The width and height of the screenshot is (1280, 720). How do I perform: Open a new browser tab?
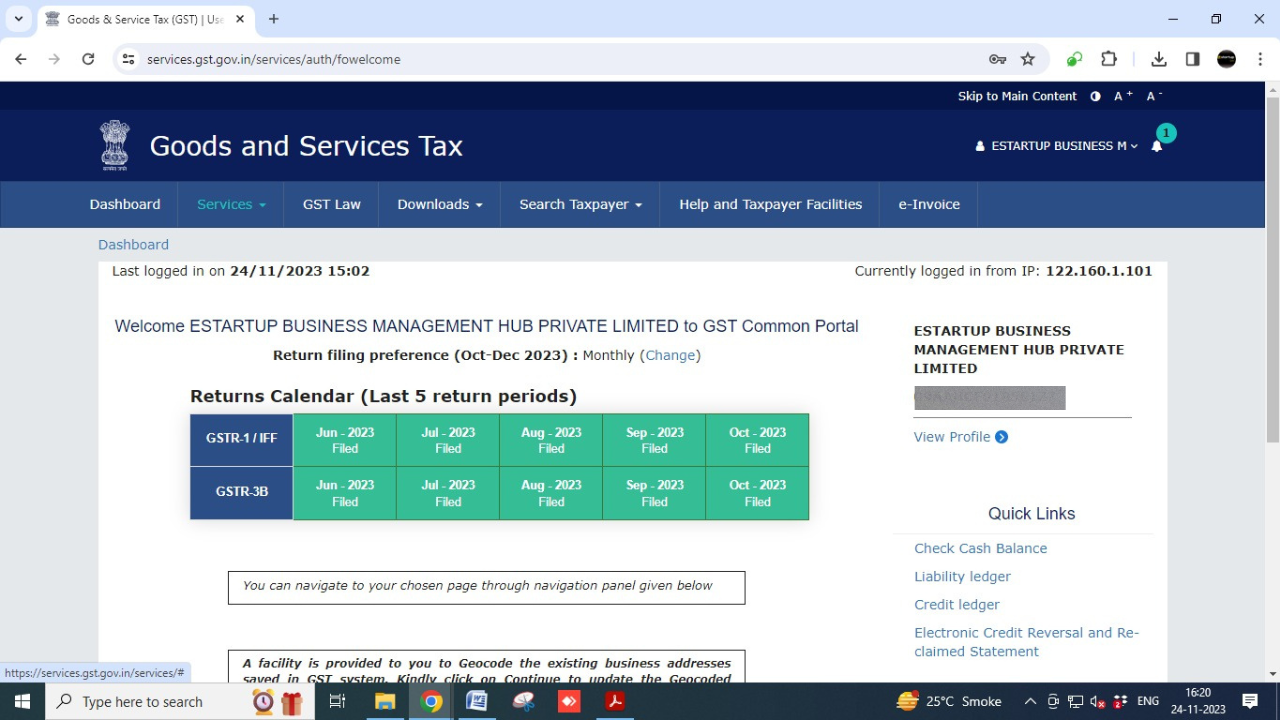coord(274,19)
